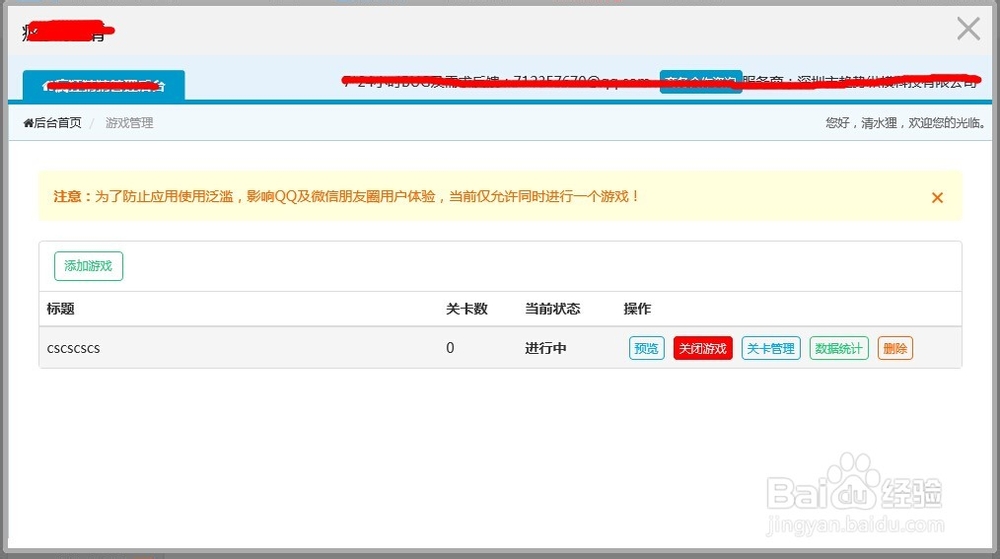Open 关卡管理 for cscscscs

click(x=770, y=348)
